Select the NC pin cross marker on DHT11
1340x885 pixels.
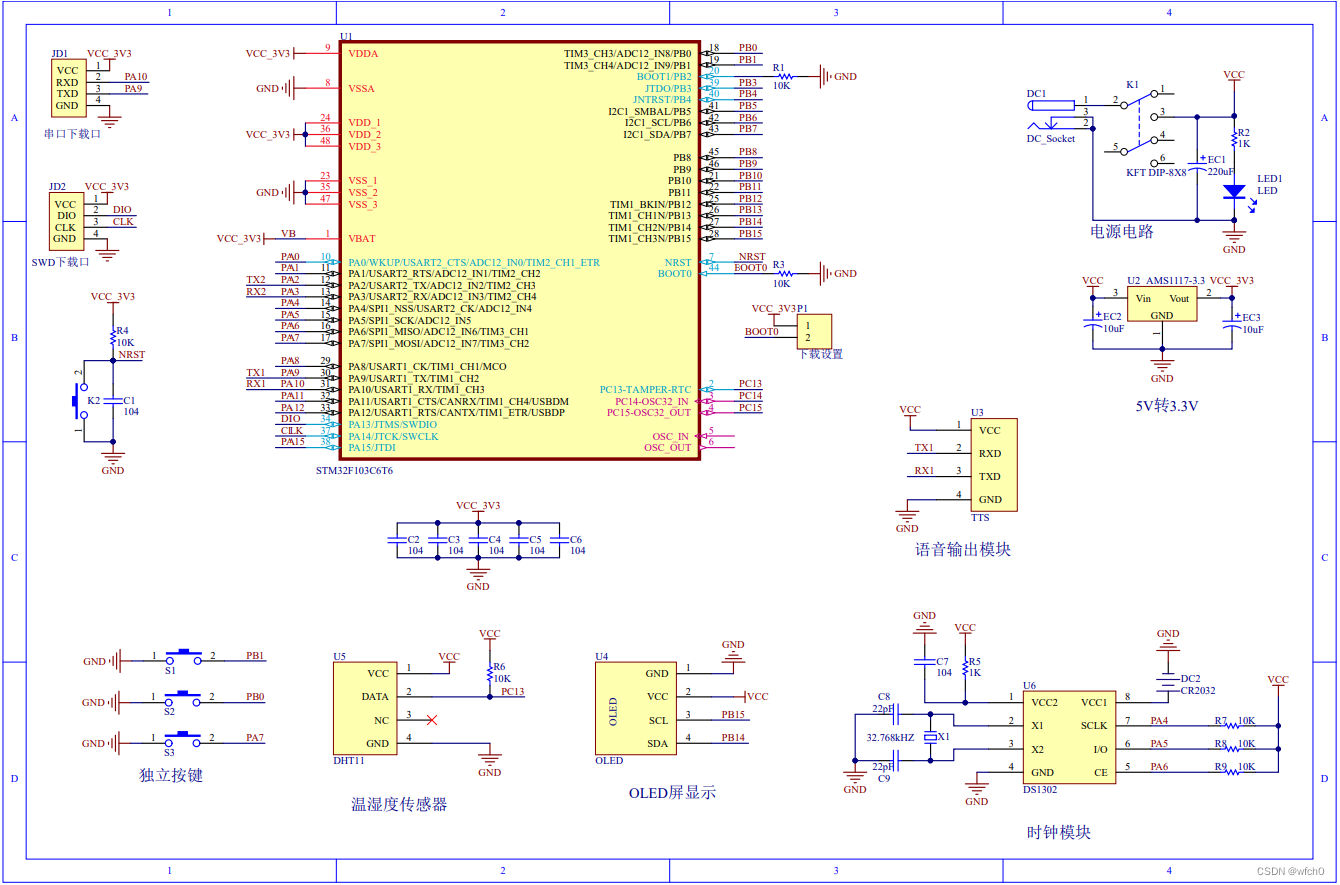point(431,720)
